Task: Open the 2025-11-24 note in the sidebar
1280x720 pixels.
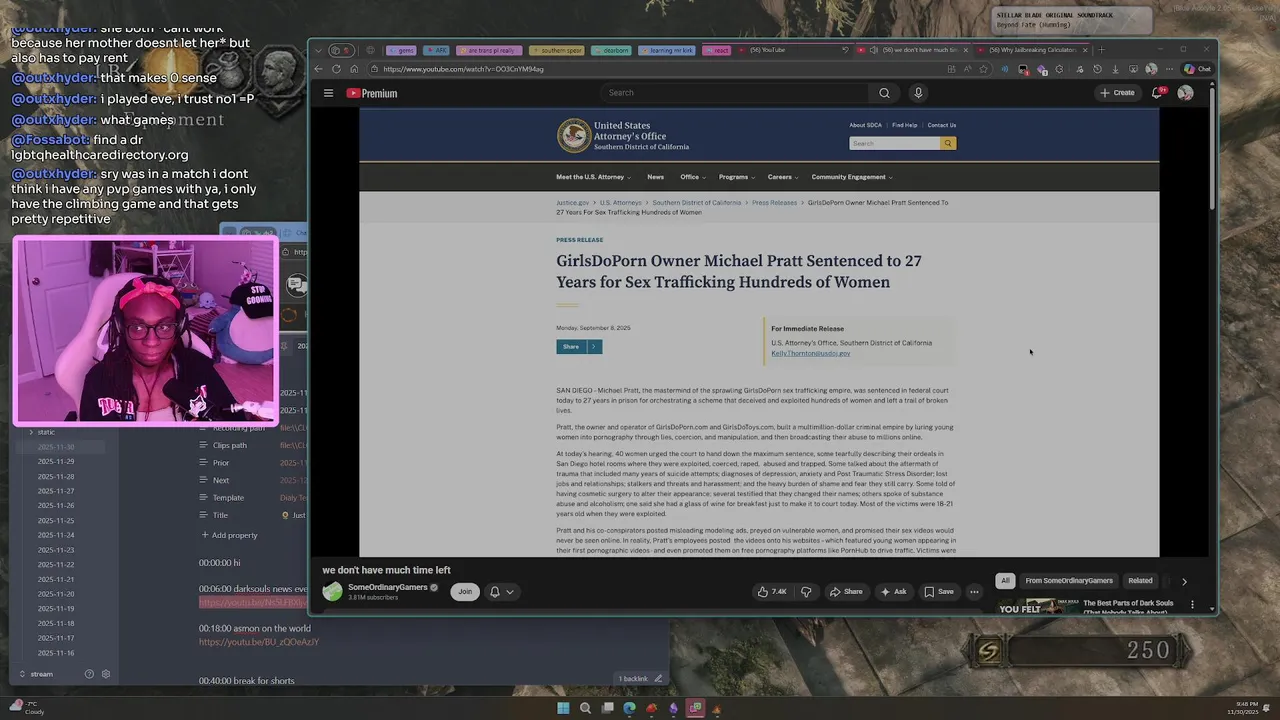Action: point(56,535)
